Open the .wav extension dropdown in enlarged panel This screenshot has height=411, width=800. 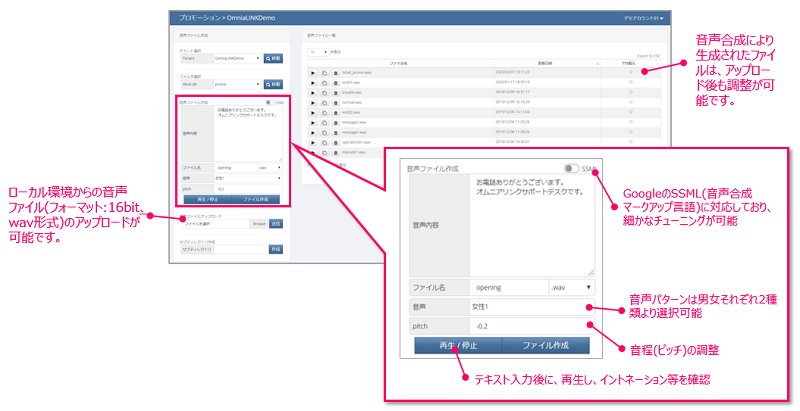click(x=572, y=286)
